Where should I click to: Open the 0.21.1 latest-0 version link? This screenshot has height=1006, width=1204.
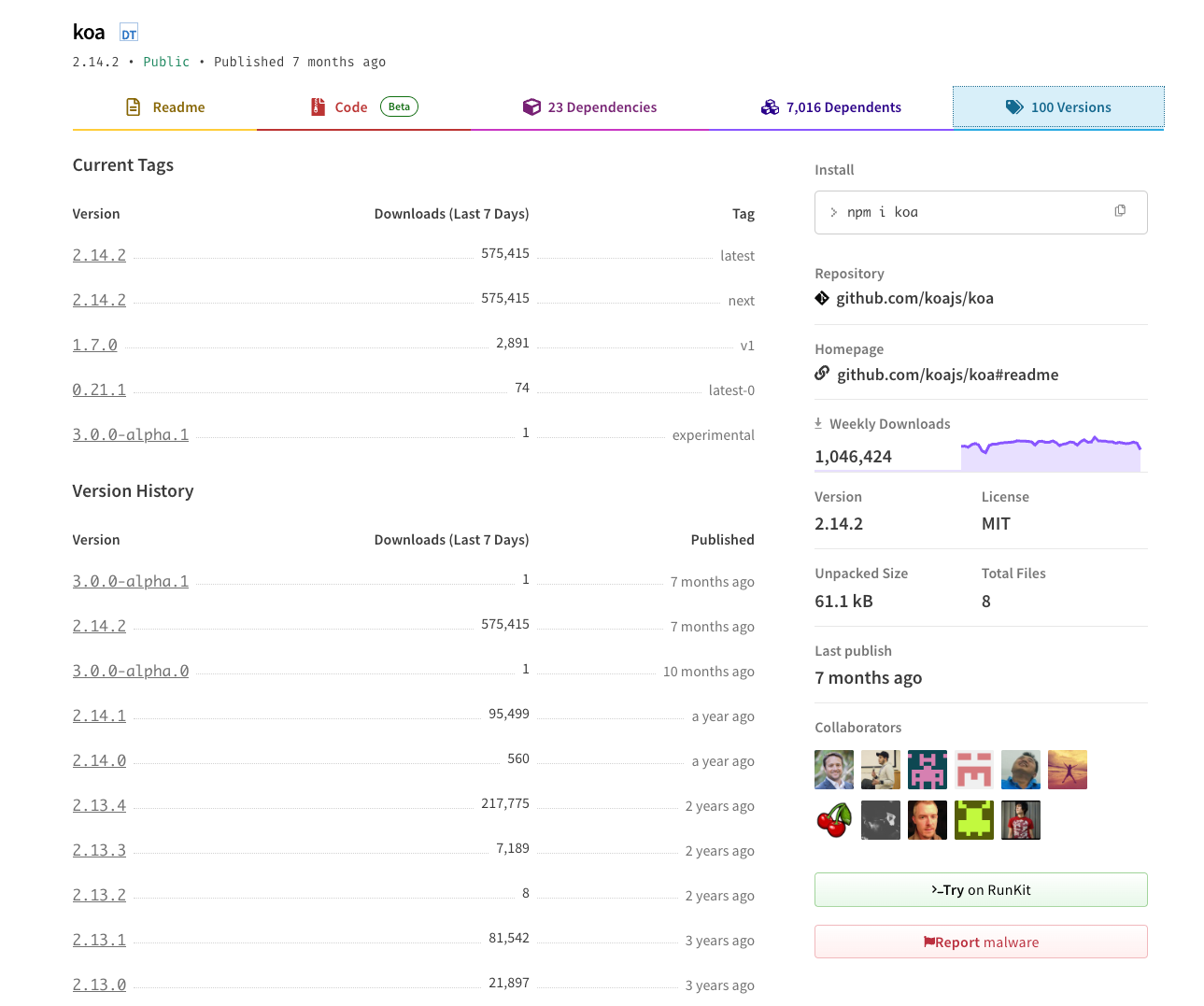tap(99, 390)
